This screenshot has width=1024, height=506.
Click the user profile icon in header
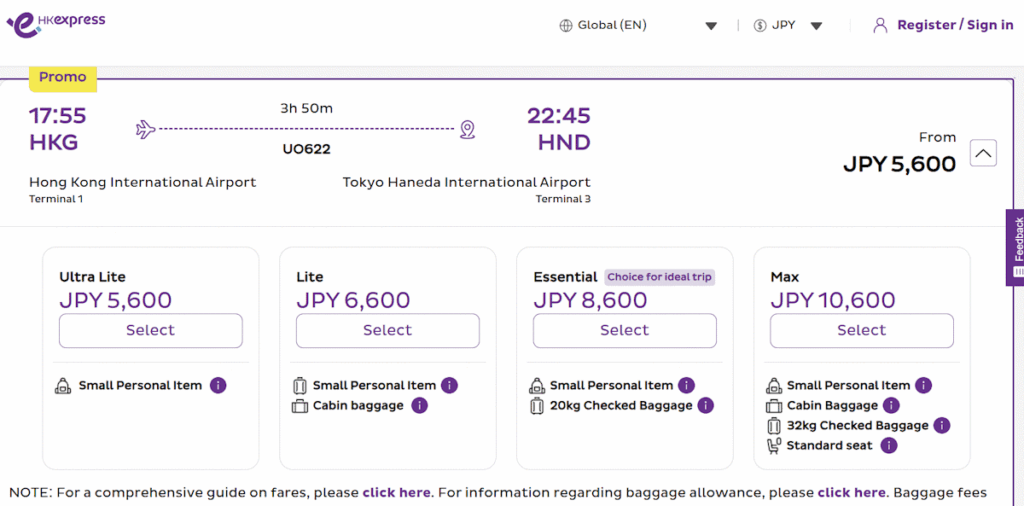coord(880,25)
